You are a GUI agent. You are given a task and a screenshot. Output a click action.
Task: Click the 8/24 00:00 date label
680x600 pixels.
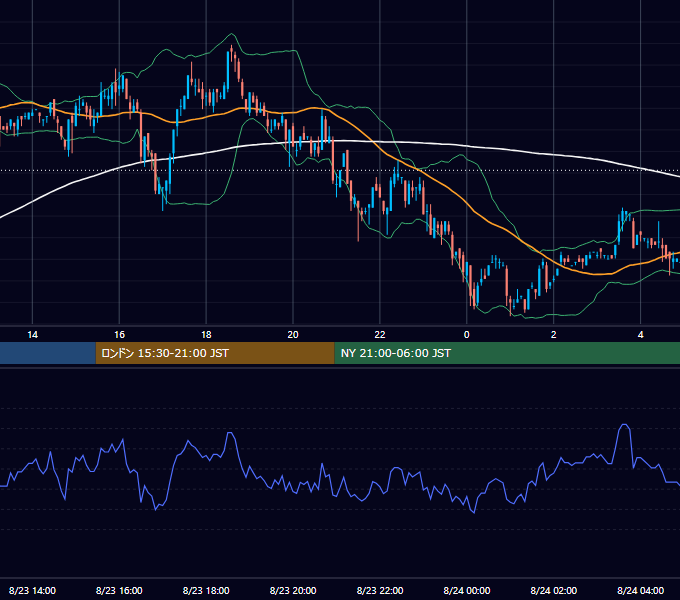[x=467, y=590]
